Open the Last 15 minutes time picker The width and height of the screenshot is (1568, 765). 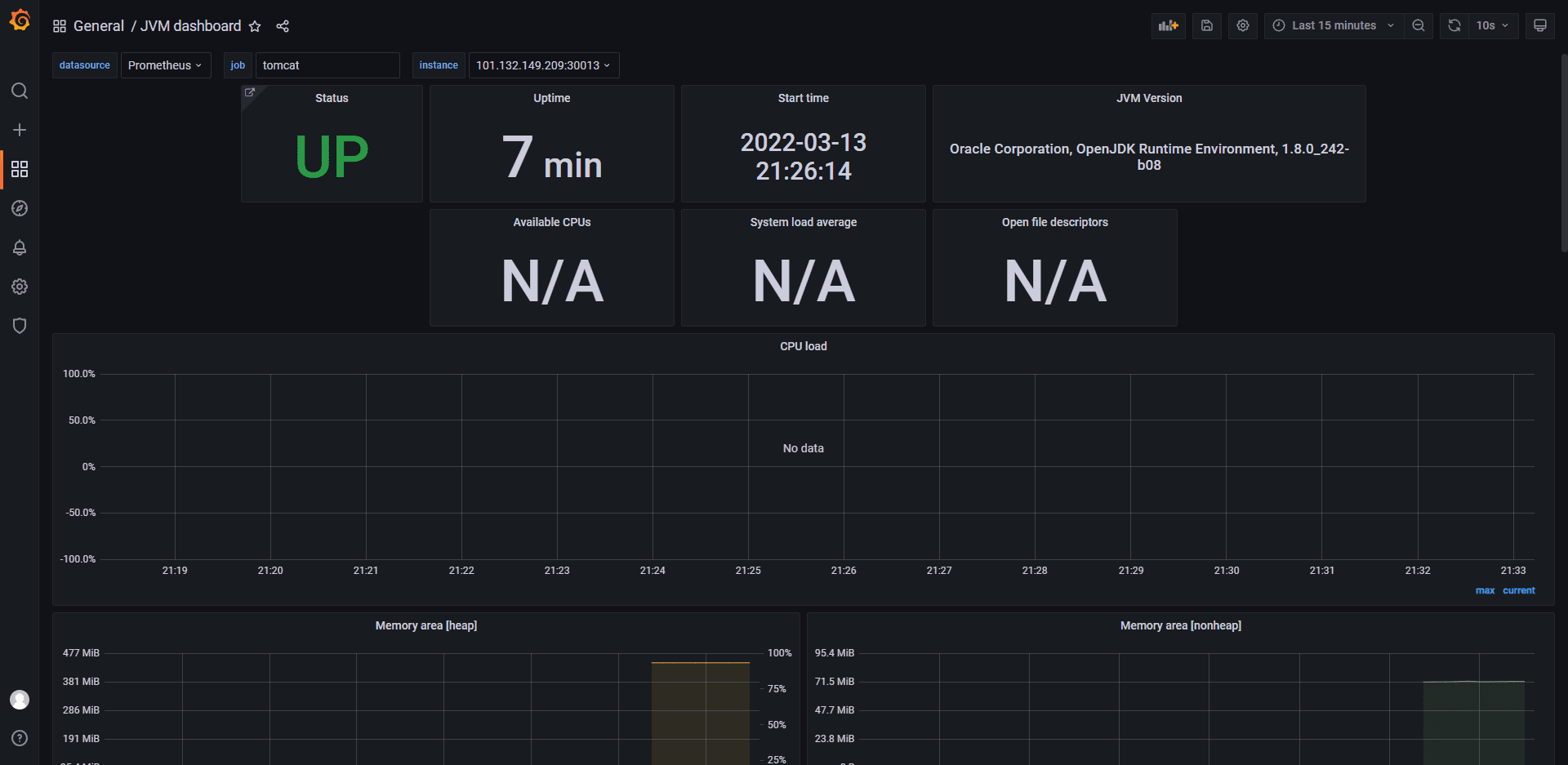tap(1334, 25)
